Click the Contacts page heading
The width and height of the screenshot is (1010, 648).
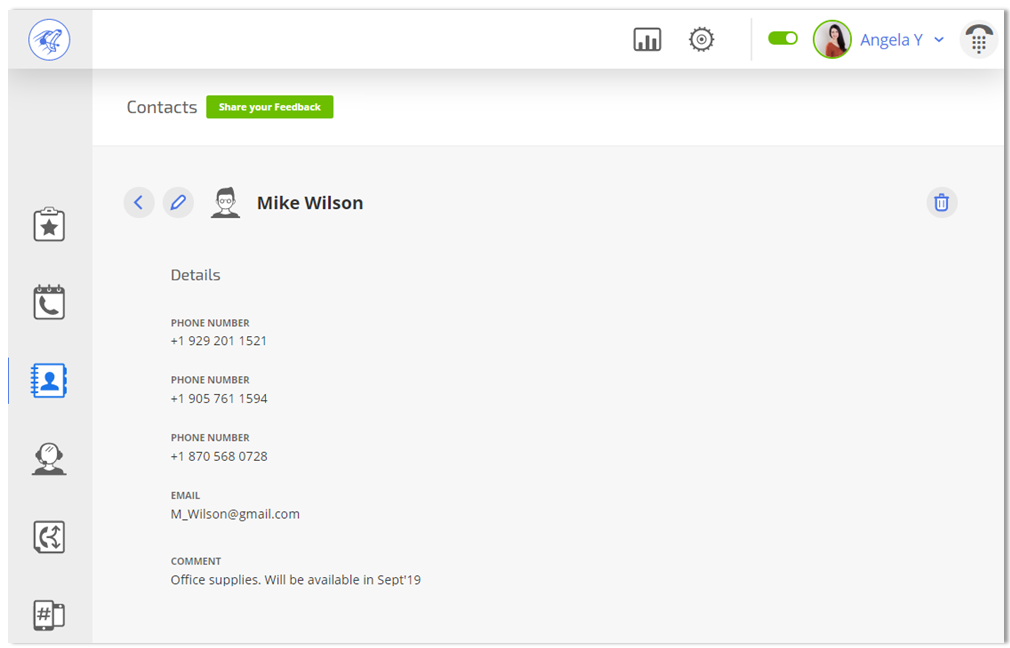tap(162, 107)
